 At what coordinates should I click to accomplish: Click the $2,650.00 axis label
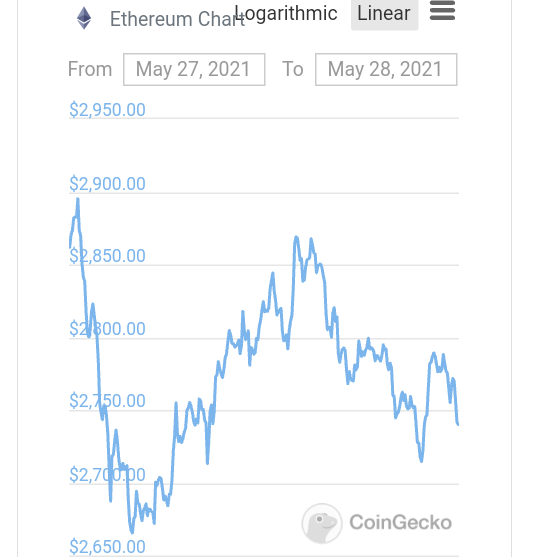click(x=107, y=547)
